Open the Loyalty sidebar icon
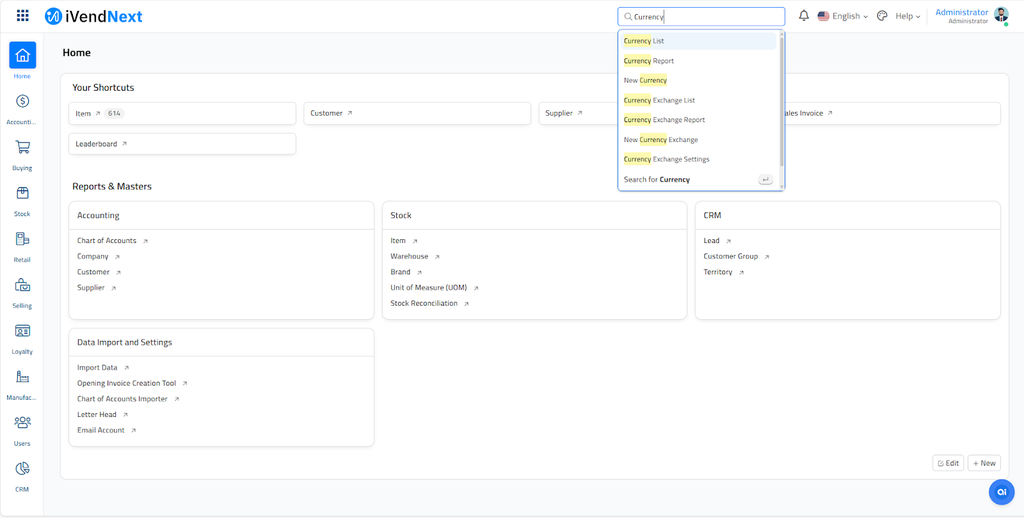1024x518 pixels. (x=22, y=332)
